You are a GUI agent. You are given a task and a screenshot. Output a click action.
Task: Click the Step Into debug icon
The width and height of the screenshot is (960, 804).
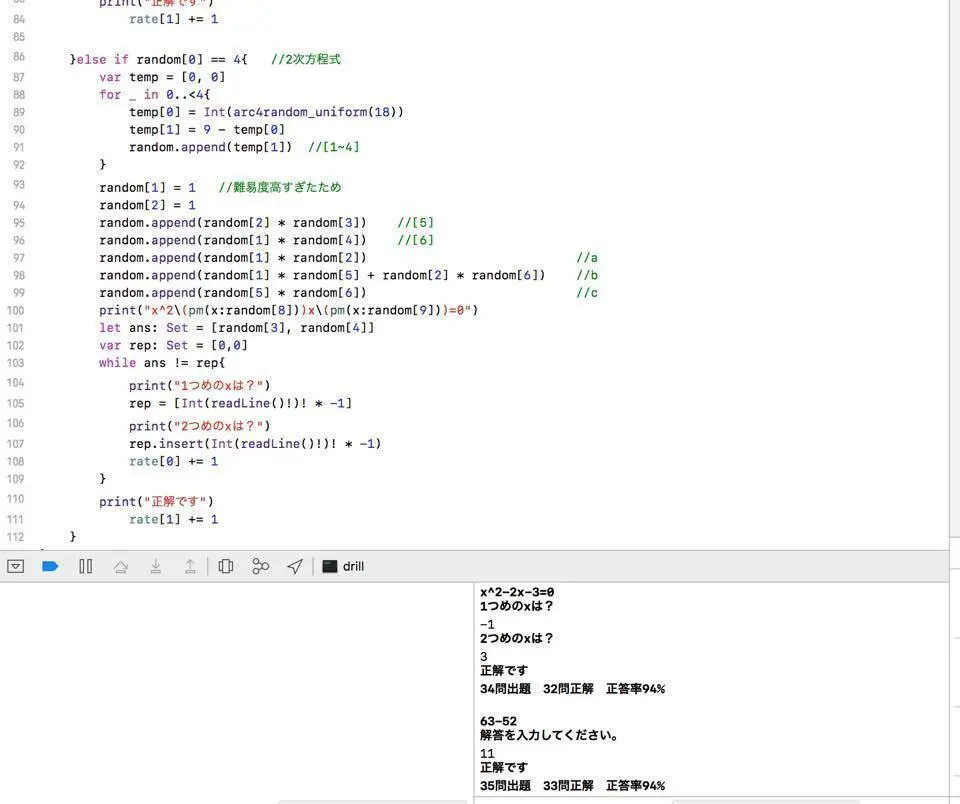[156, 566]
